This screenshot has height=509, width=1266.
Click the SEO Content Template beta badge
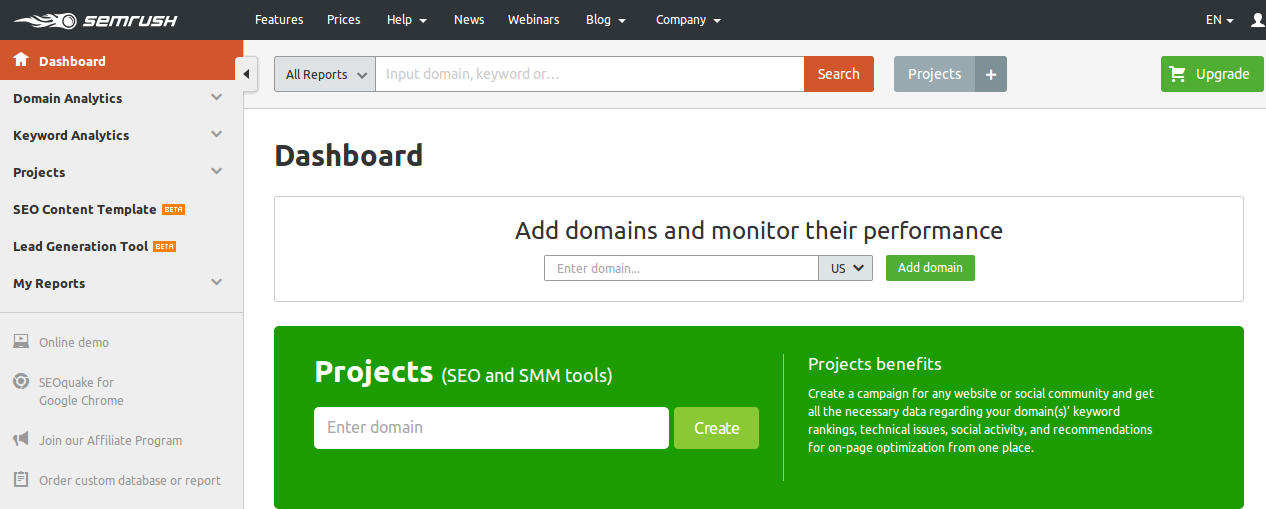point(173,210)
